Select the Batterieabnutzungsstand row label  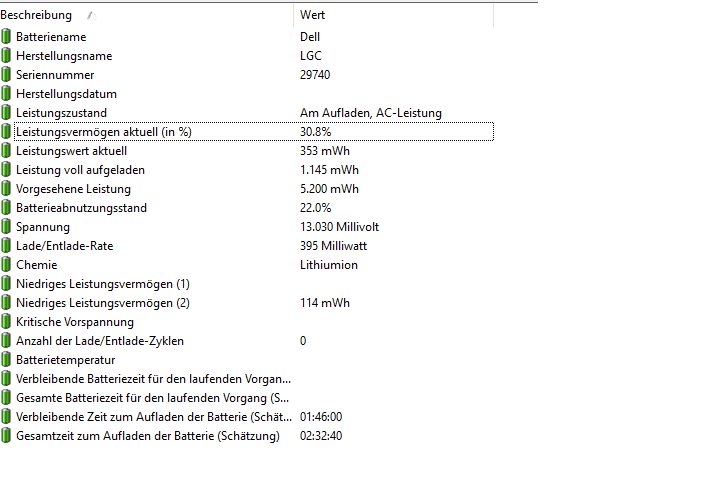pos(81,208)
